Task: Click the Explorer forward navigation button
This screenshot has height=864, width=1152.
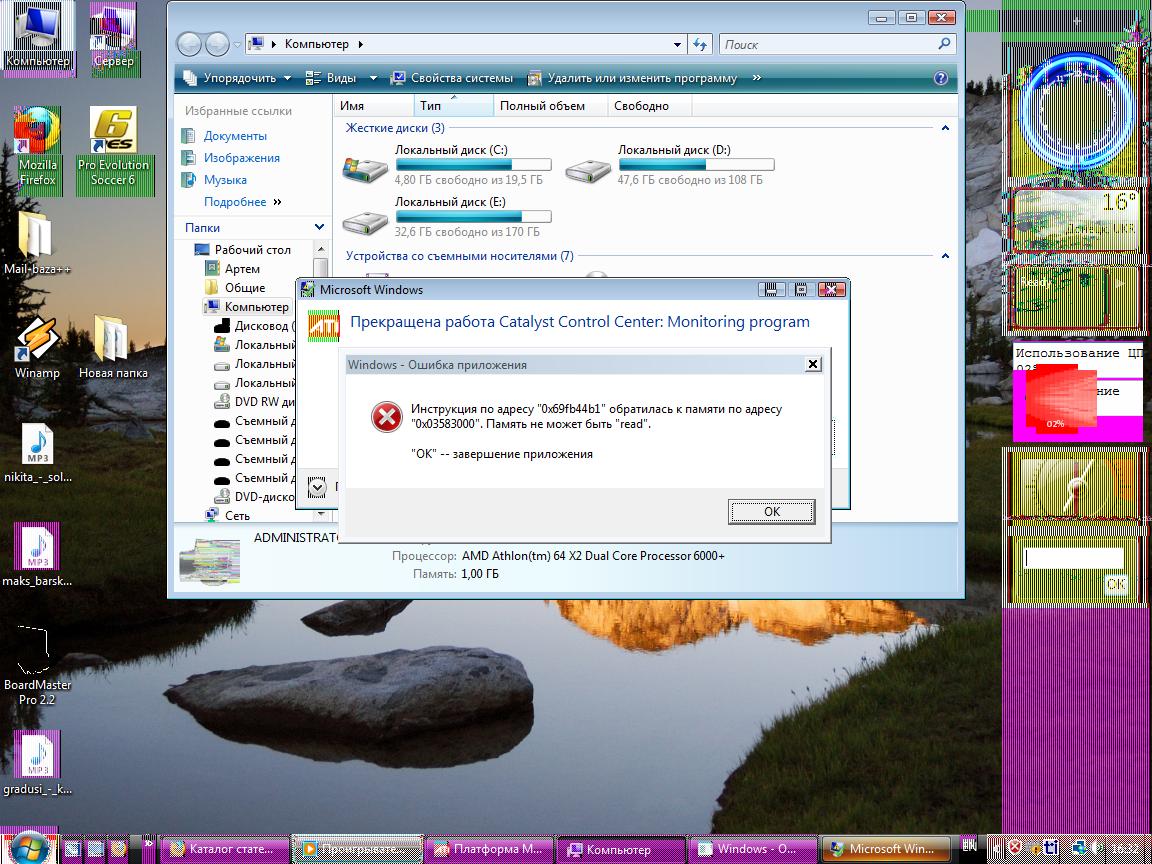Action: click(x=217, y=45)
